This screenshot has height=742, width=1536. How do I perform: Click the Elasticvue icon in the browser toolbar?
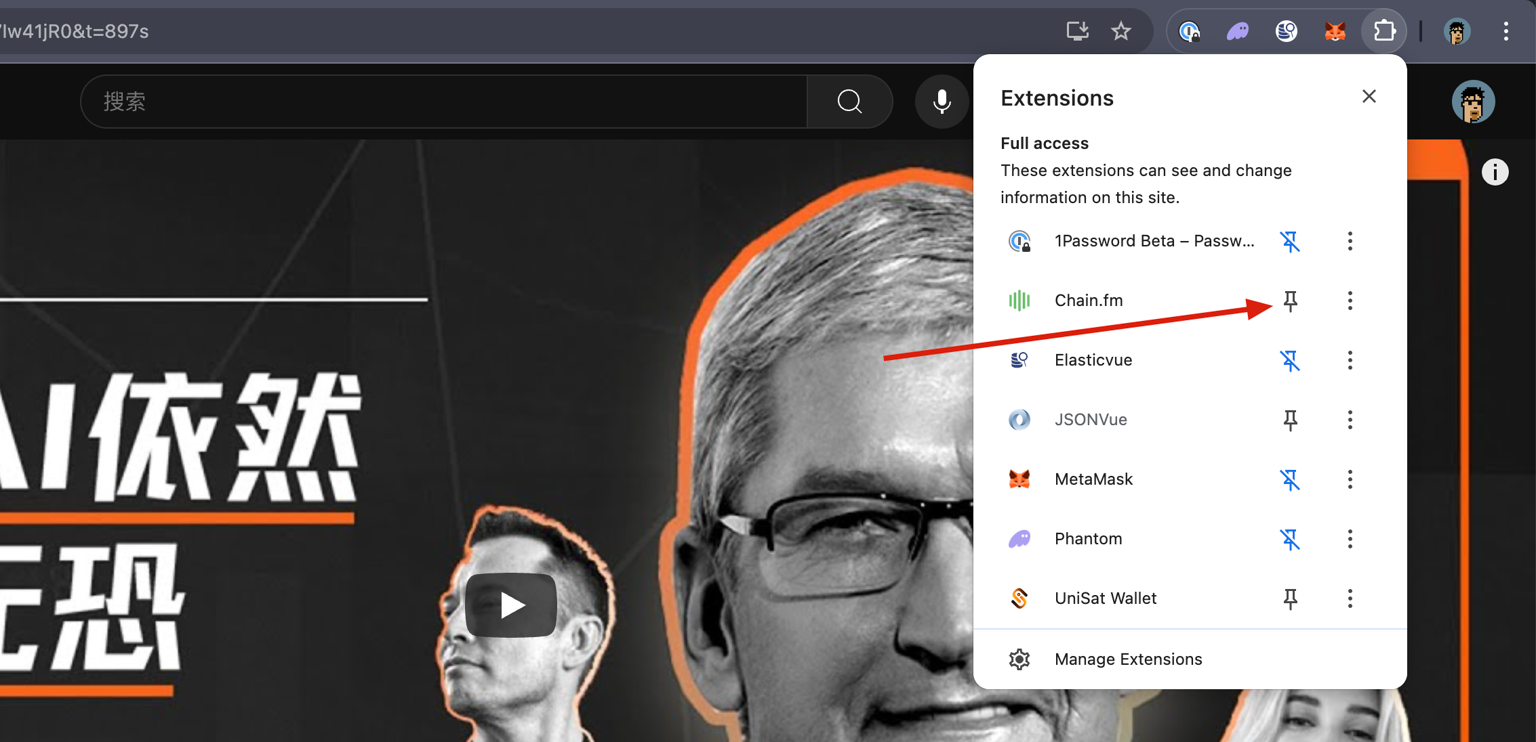[1286, 32]
